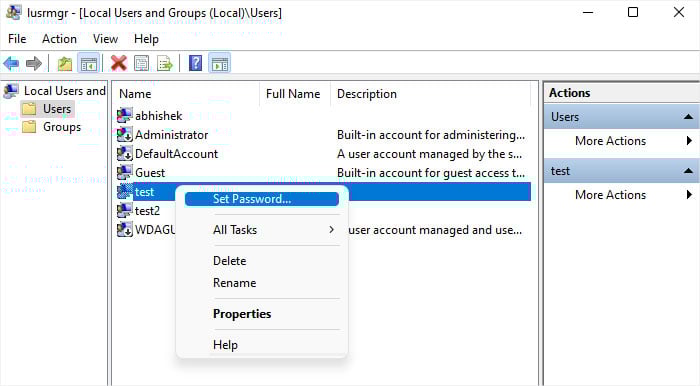Click the test2 user account icon
Viewport: 700px width, 386px height.
tap(125, 211)
